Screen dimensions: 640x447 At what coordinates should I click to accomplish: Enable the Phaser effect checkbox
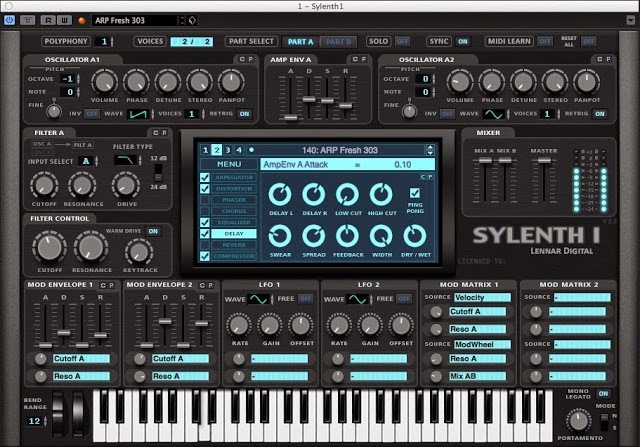205,200
